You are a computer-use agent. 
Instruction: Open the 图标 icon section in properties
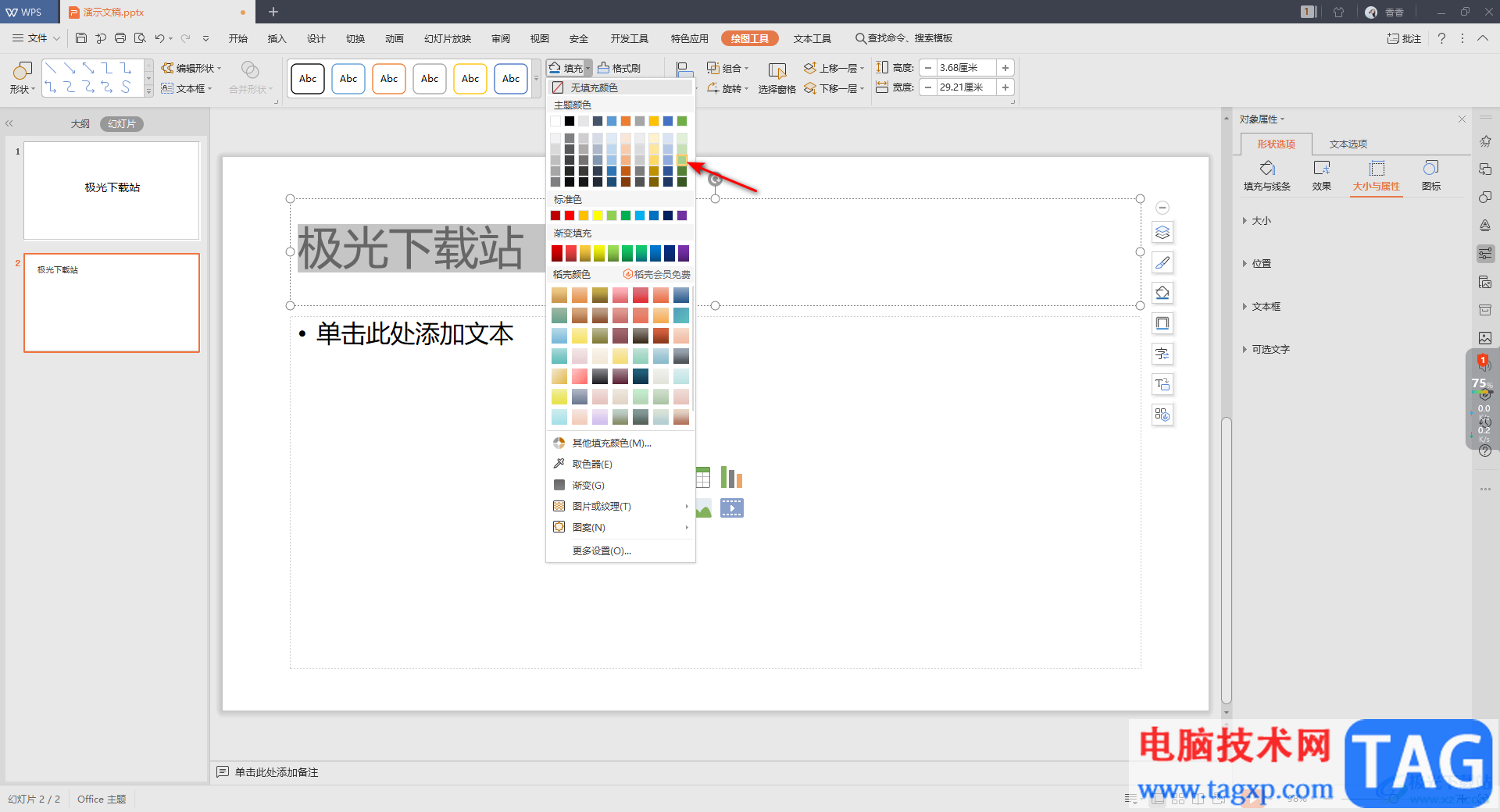click(1431, 176)
